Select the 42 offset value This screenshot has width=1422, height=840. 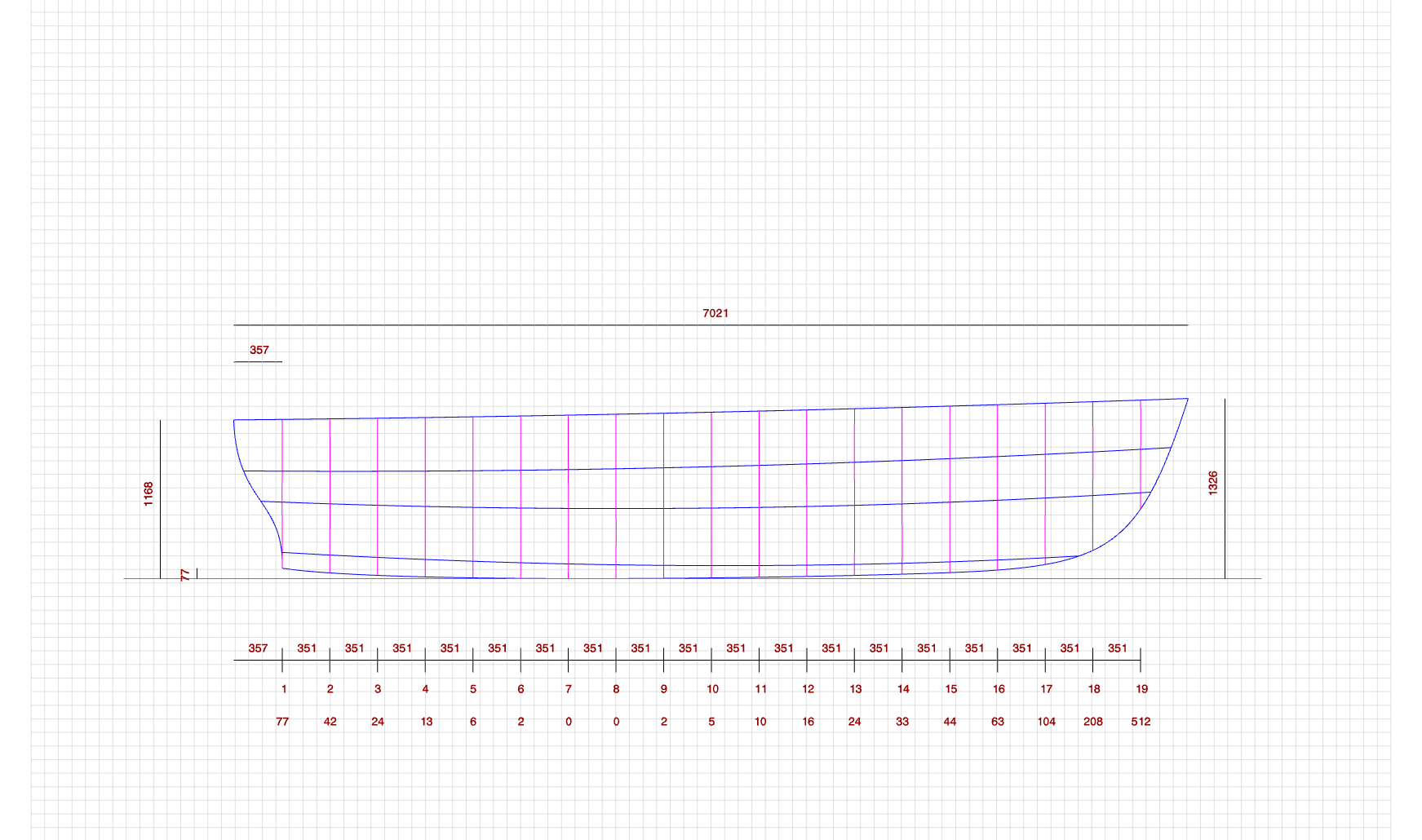coord(330,722)
